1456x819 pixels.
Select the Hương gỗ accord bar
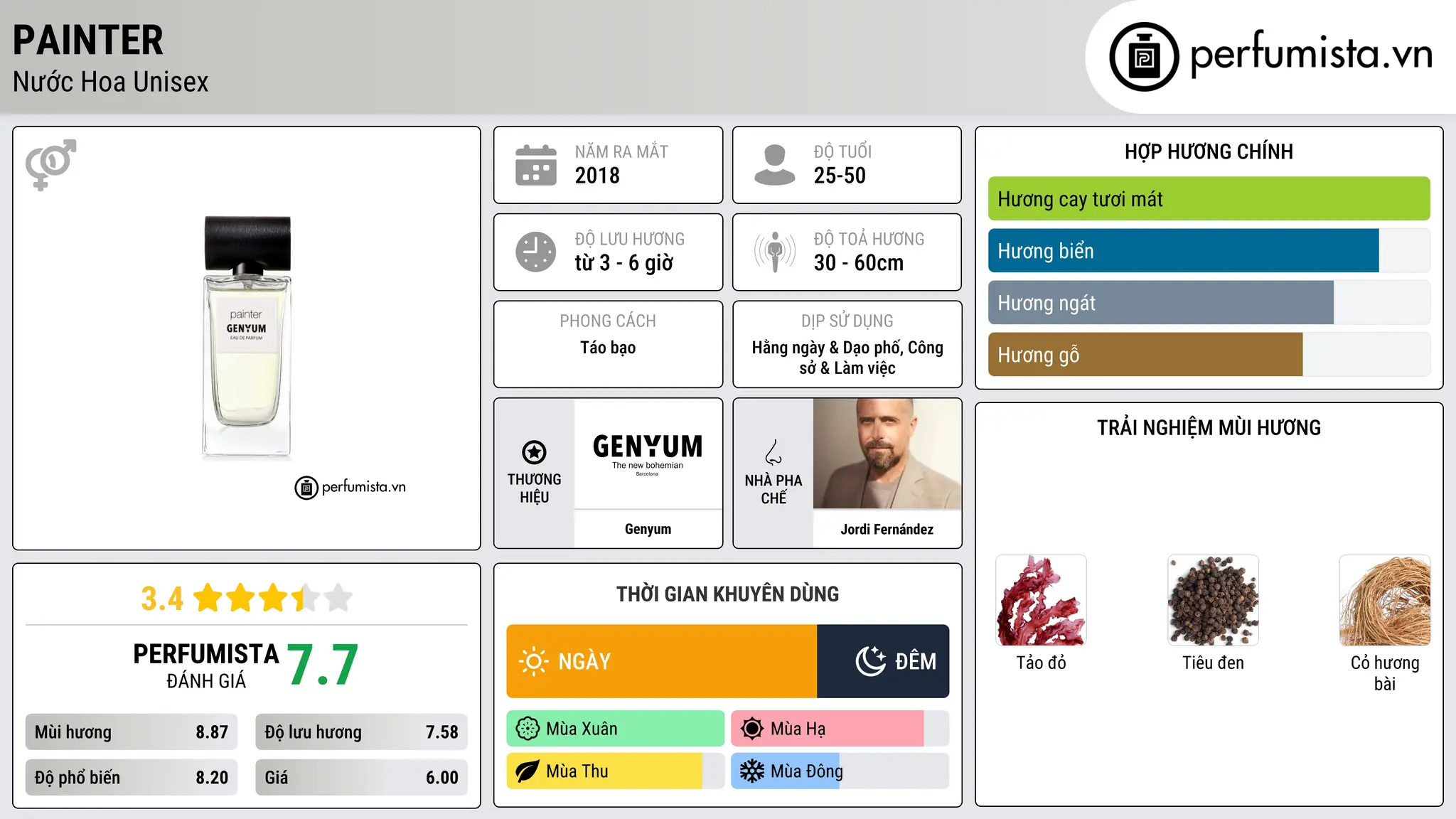pos(1209,355)
